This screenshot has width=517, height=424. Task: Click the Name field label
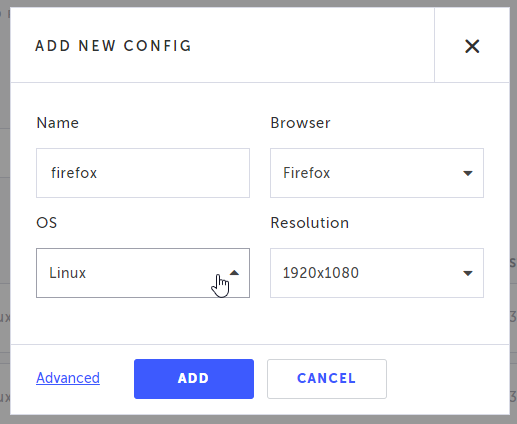pyautogui.click(x=58, y=123)
